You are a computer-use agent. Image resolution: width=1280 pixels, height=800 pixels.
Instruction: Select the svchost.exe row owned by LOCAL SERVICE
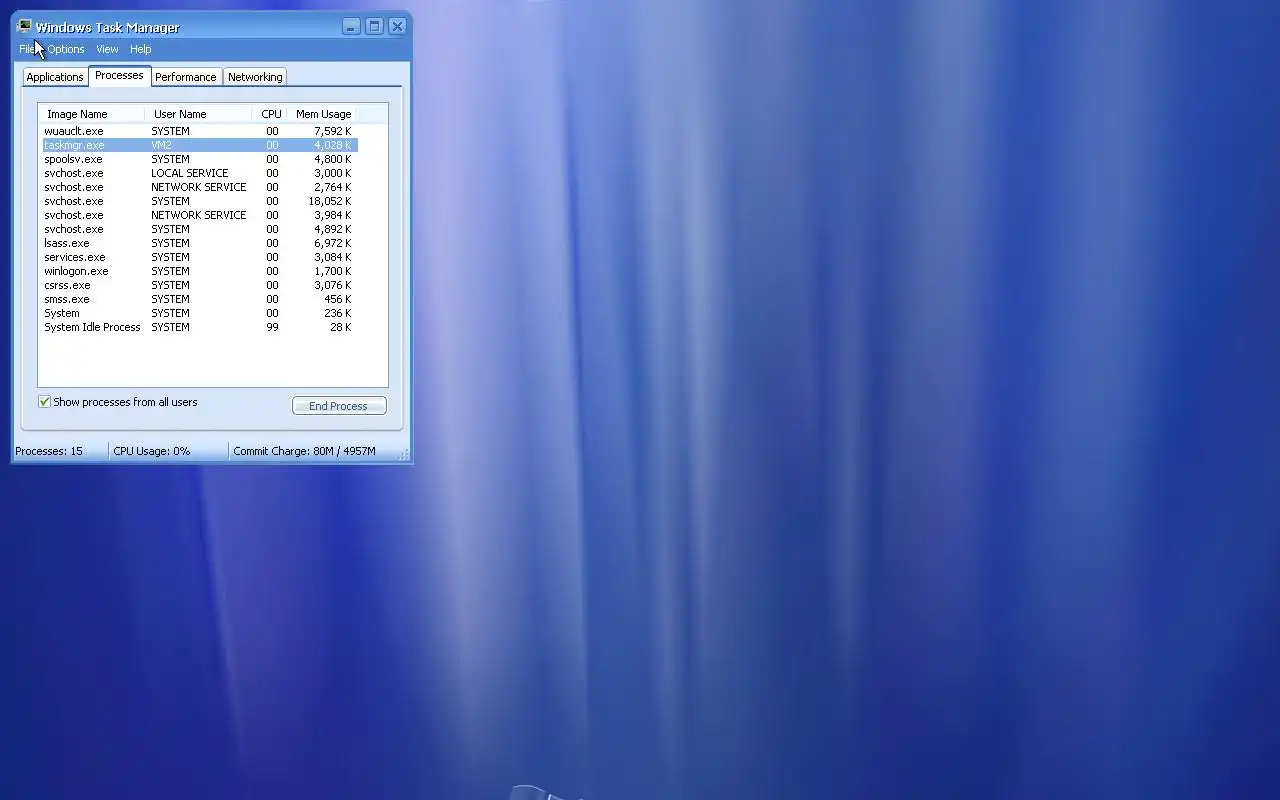pos(198,173)
